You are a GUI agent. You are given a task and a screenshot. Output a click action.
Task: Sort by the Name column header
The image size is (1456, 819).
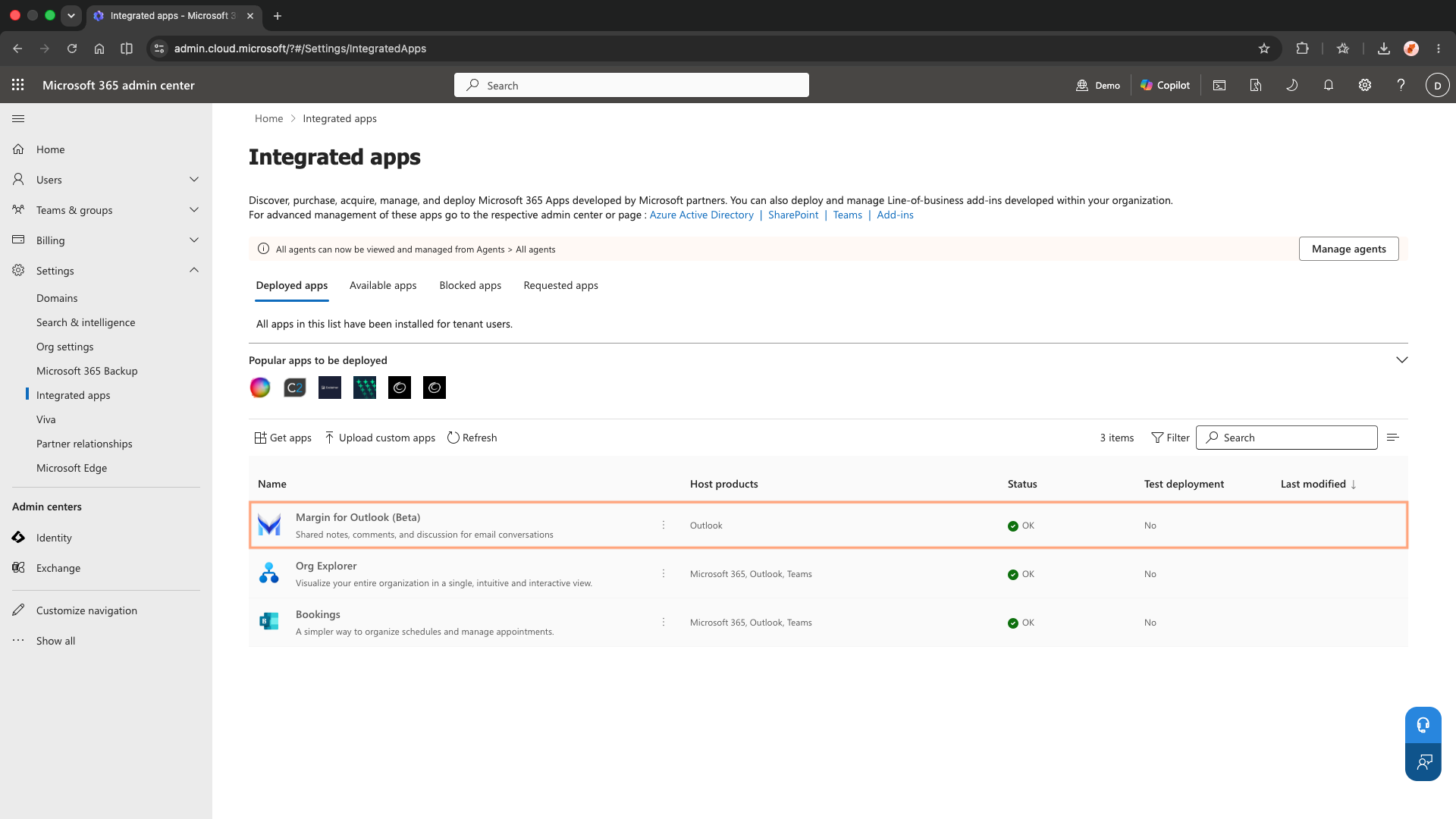click(x=272, y=484)
